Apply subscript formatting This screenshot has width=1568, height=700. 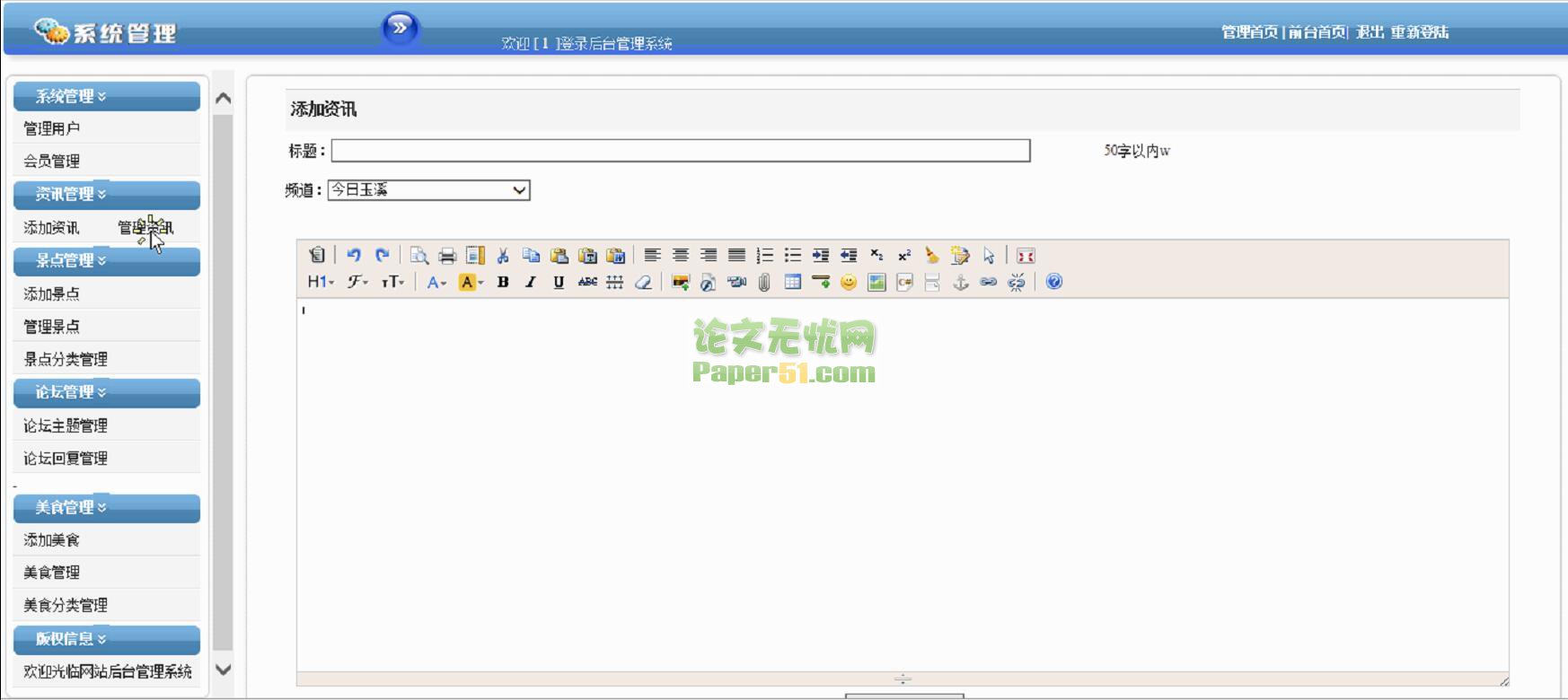[876, 255]
